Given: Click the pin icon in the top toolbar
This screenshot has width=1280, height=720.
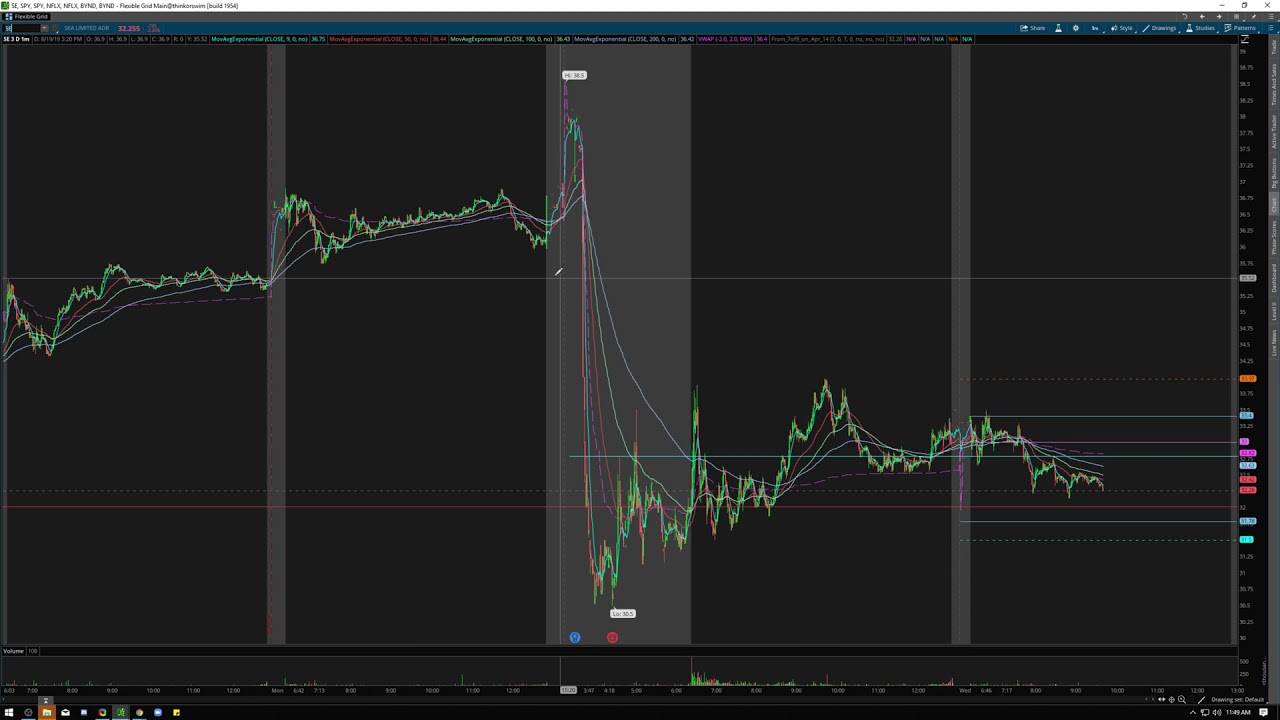Looking at the screenshot, I should pyautogui.click(x=1253, y=17).
